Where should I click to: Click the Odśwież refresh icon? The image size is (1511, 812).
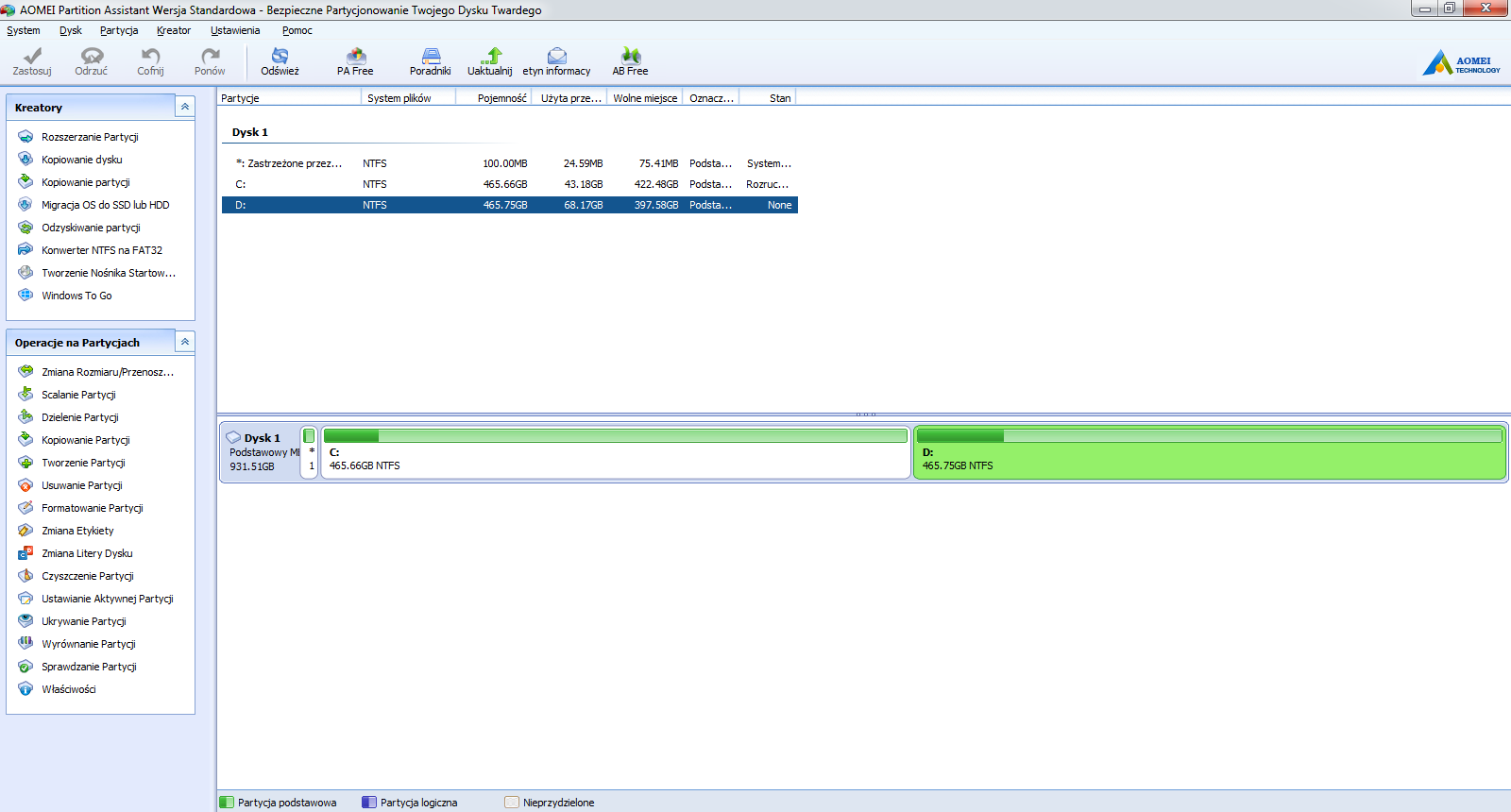point(280,56)
